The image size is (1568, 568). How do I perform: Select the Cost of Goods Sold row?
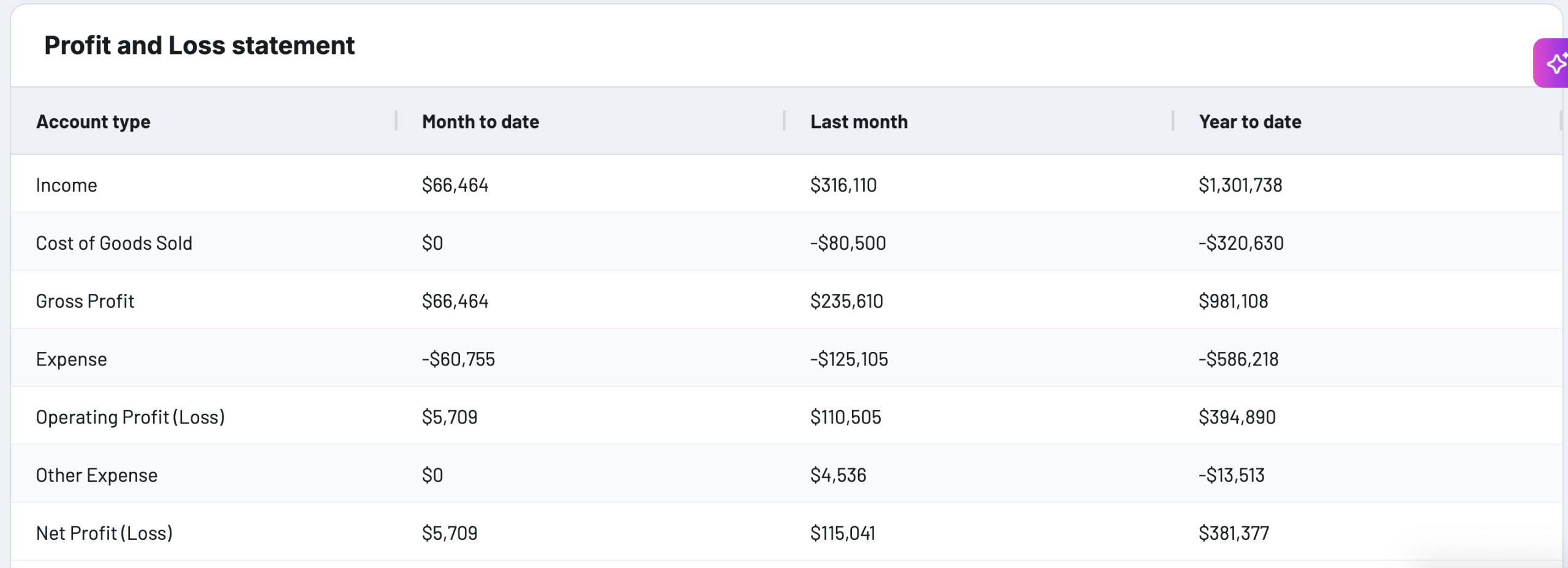(114, 243)
